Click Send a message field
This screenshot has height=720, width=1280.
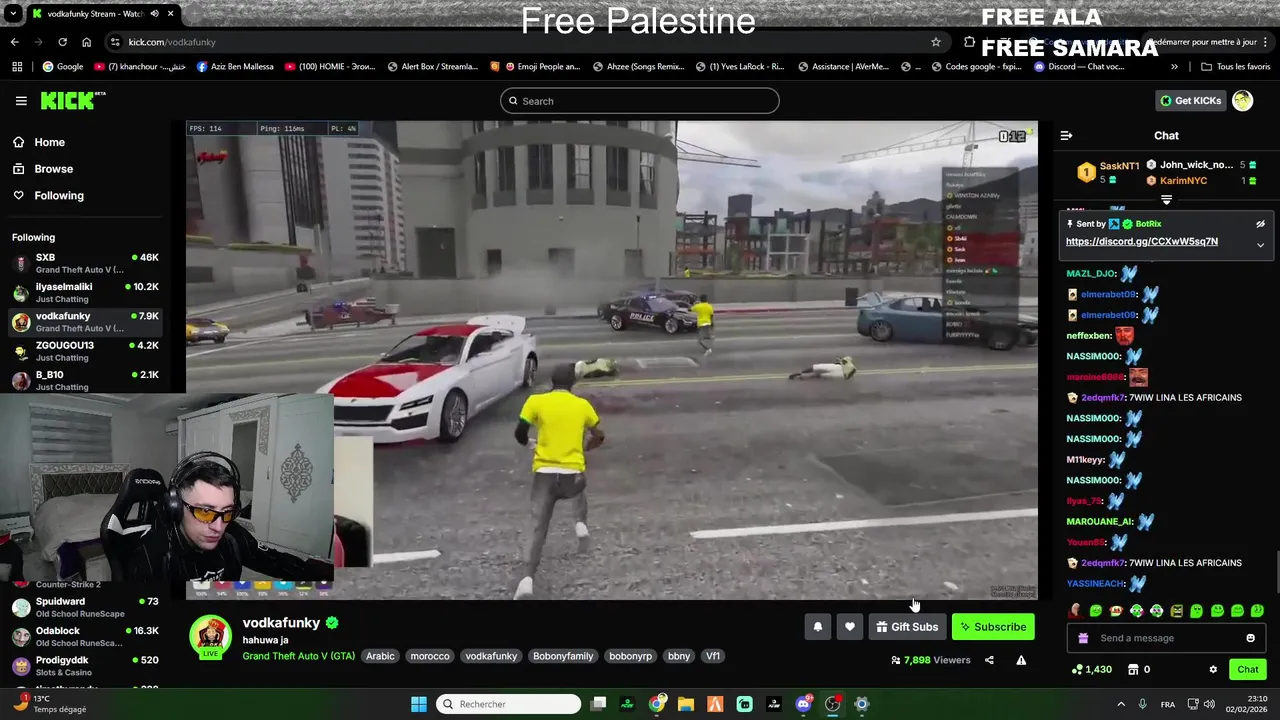1166,638
